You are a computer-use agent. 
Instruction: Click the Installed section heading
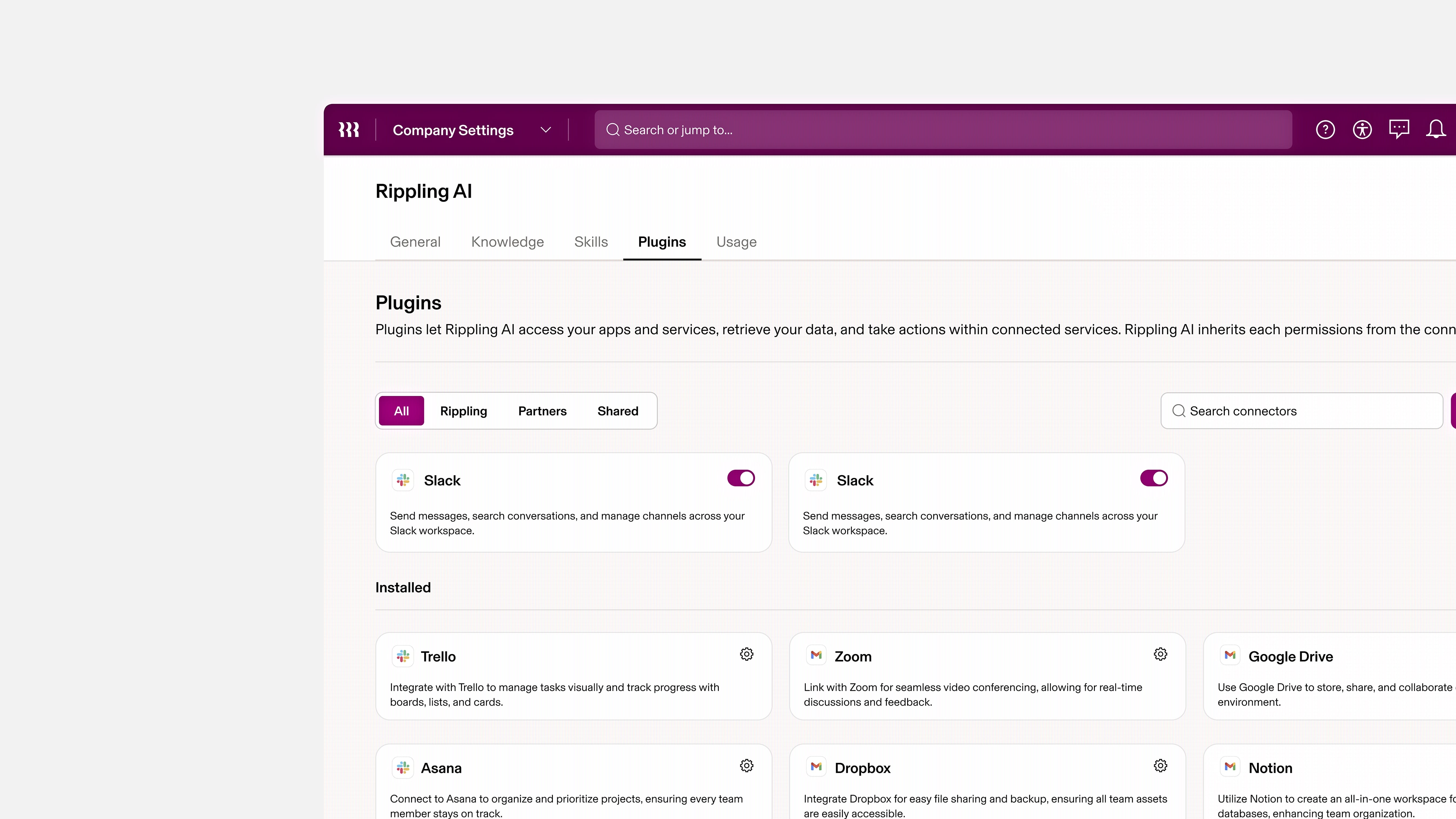403,588
